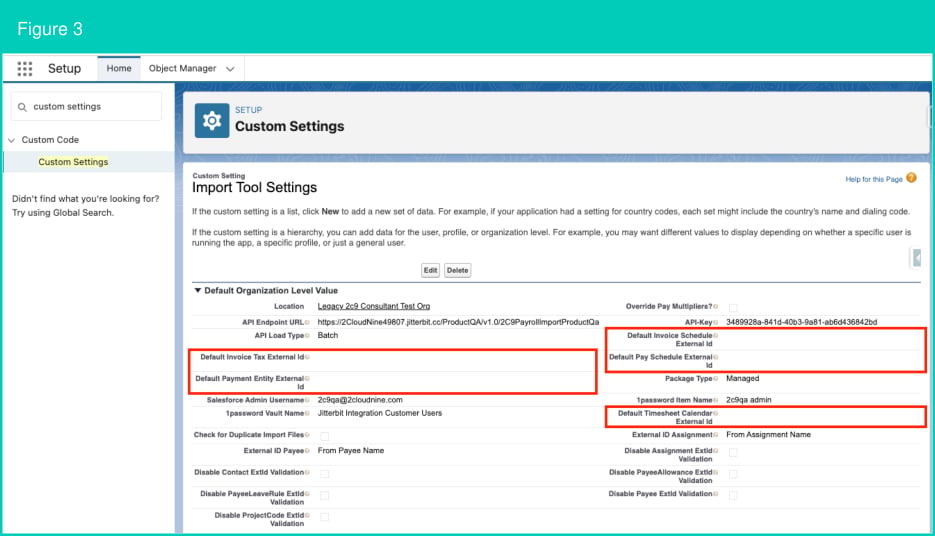Viewport: 935px width, 536px height.
Task: Click Default Payment Entity External Id label
Action: (249, 383)
